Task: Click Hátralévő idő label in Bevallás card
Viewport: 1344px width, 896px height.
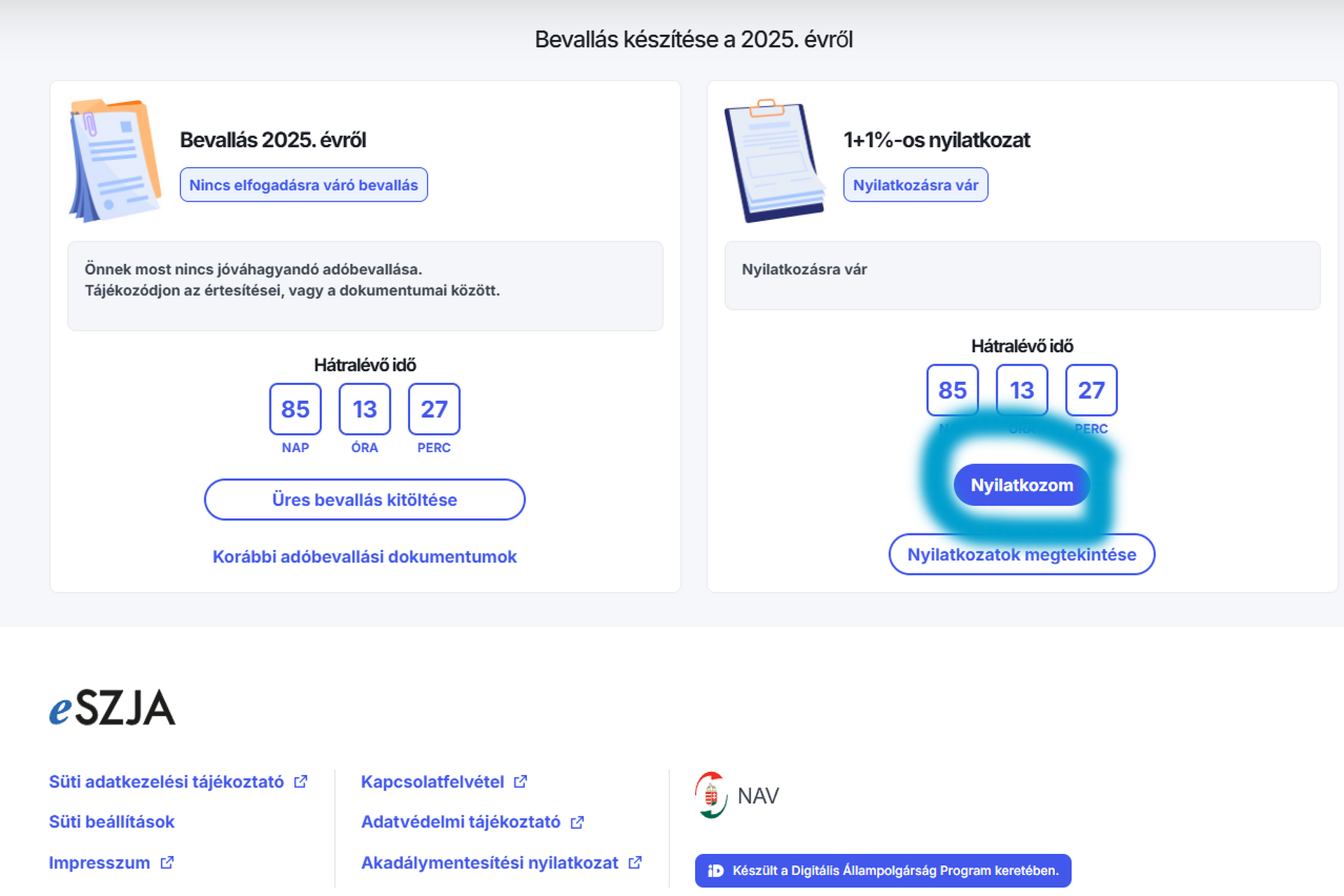Action: point(365,365)
